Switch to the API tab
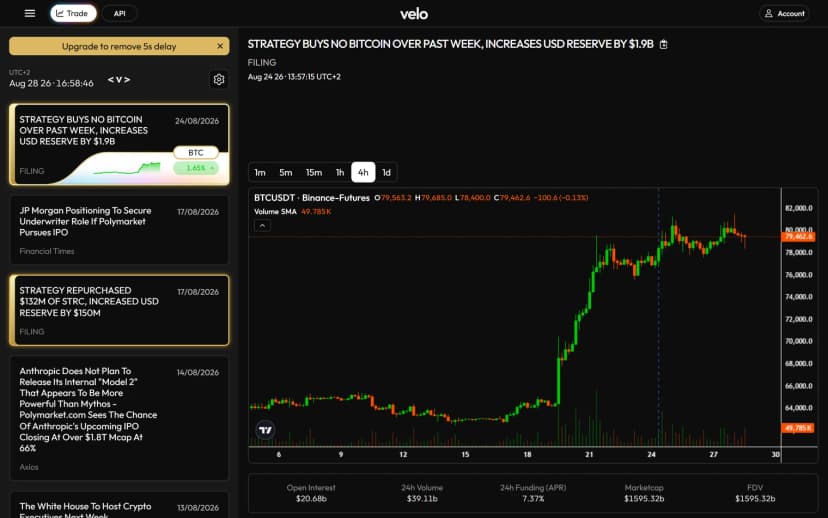Image resolution: width=828 pixels, height=518 pixels. [x=120, y=13]
